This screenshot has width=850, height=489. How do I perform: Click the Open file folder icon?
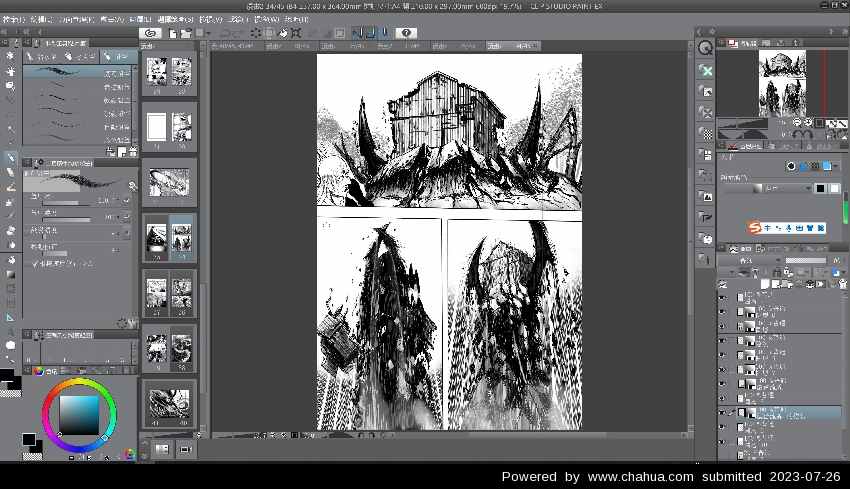click(186, 33)
